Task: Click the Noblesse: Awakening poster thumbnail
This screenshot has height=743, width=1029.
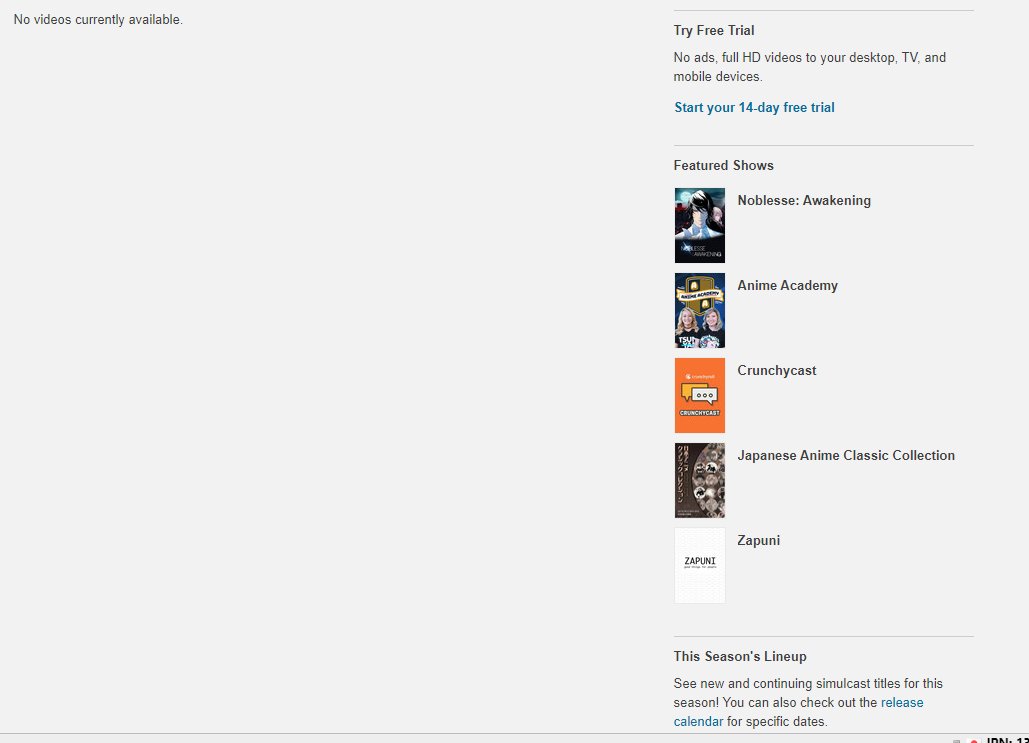Action: 700,226
